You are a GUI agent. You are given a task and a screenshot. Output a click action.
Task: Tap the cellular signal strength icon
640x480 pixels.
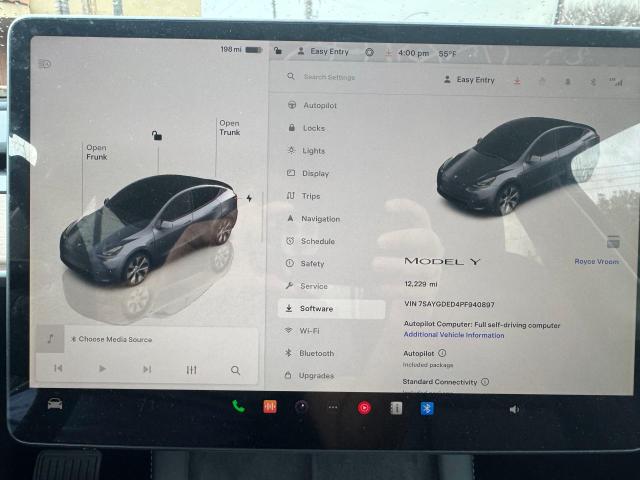pos(616,82)
